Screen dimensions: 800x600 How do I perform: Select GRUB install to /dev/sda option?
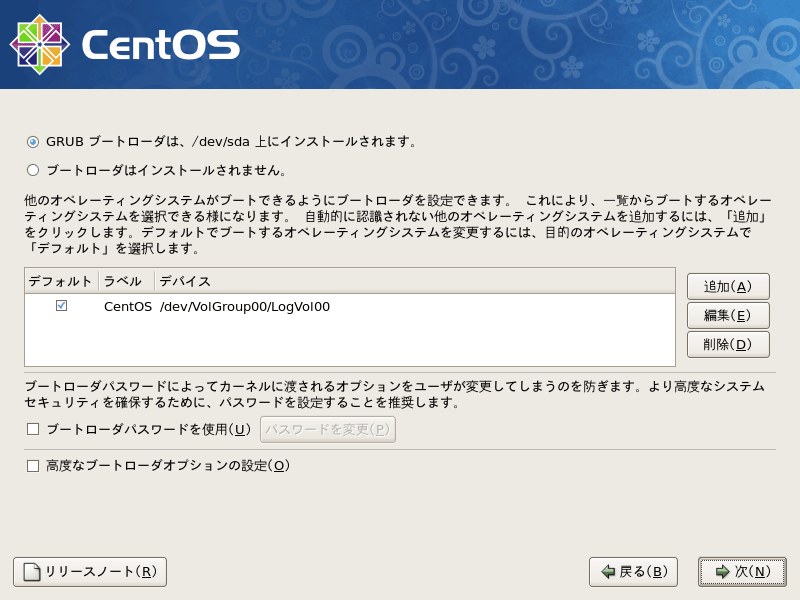pyautogui.click(x=32, y=140)
